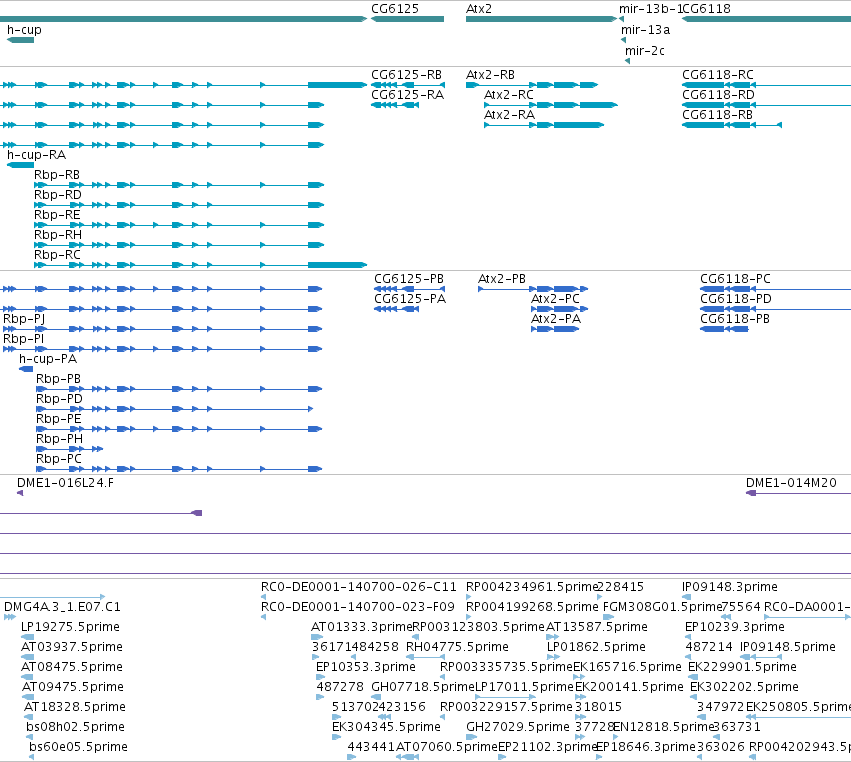The height and width of the screenshot is (762, 851).
Task: Select the CG6118-RD transcript label
Action: click(x=718, y=95)
